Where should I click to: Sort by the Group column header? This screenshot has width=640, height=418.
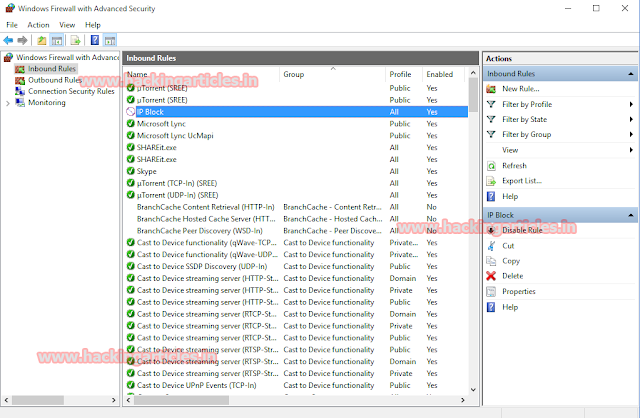333,74
